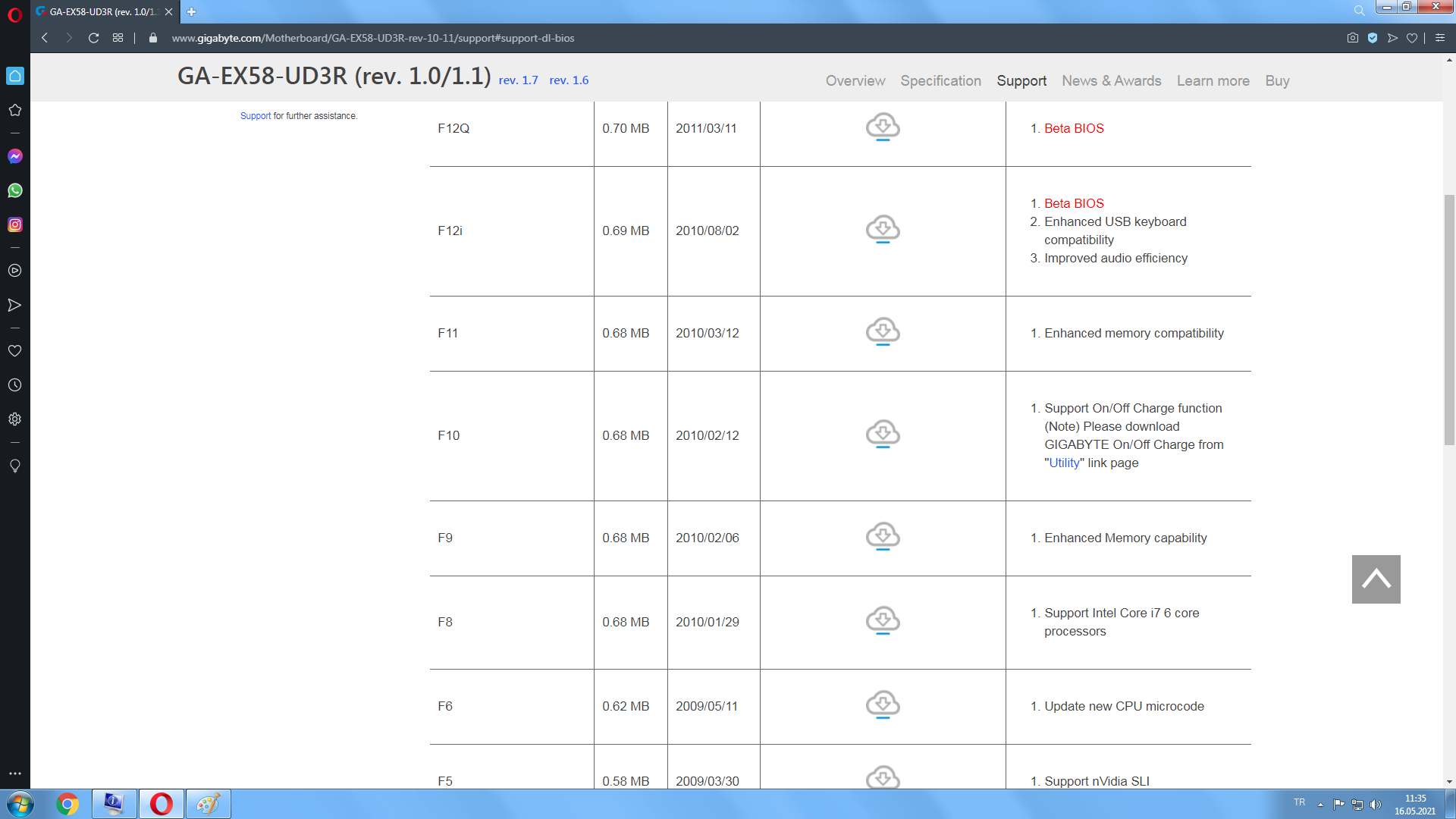Take a snapshot with the camera icon
Viewport: 1456px width, 819px height.
point(1352,38)
